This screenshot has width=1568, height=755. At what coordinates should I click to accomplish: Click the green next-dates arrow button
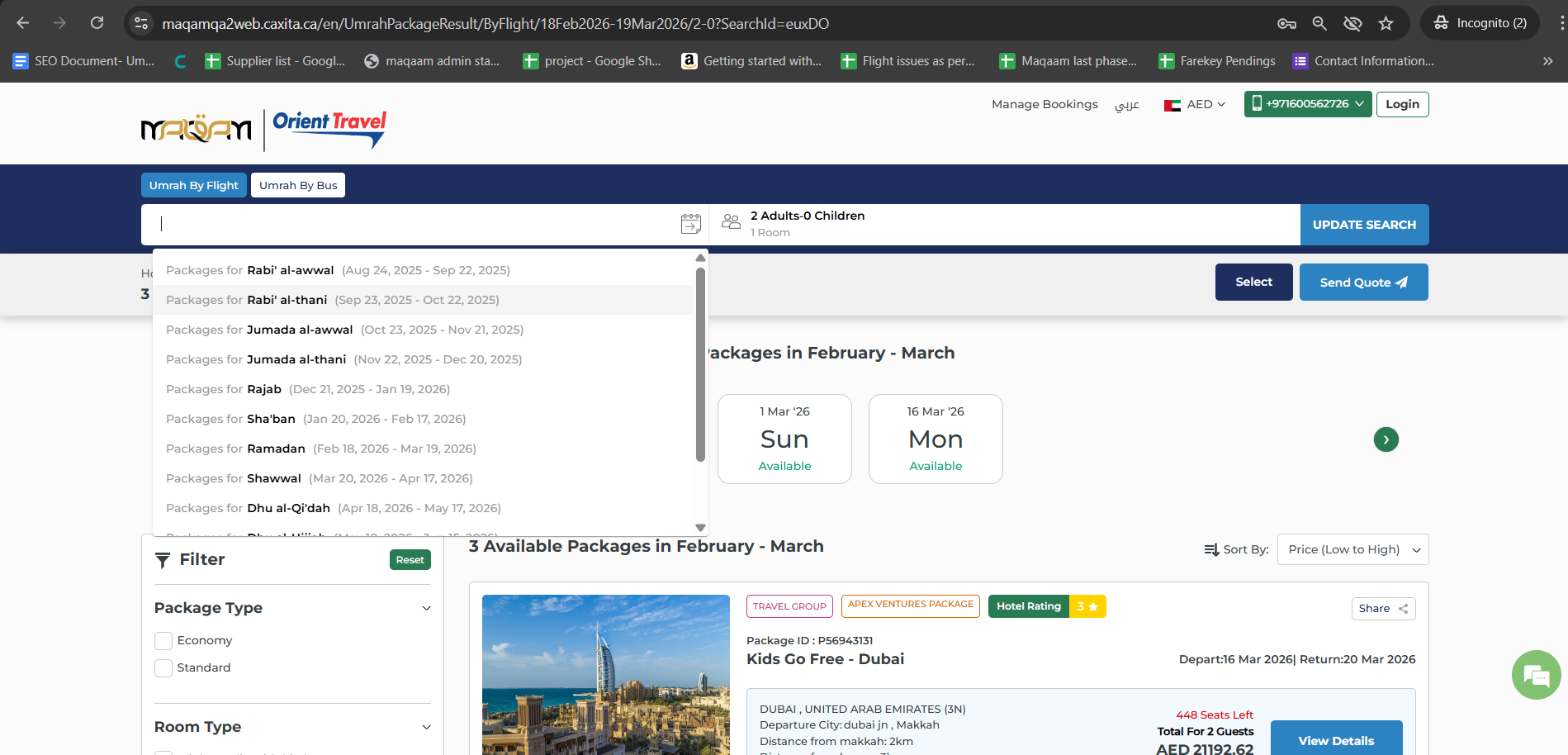click(1386, 439)
